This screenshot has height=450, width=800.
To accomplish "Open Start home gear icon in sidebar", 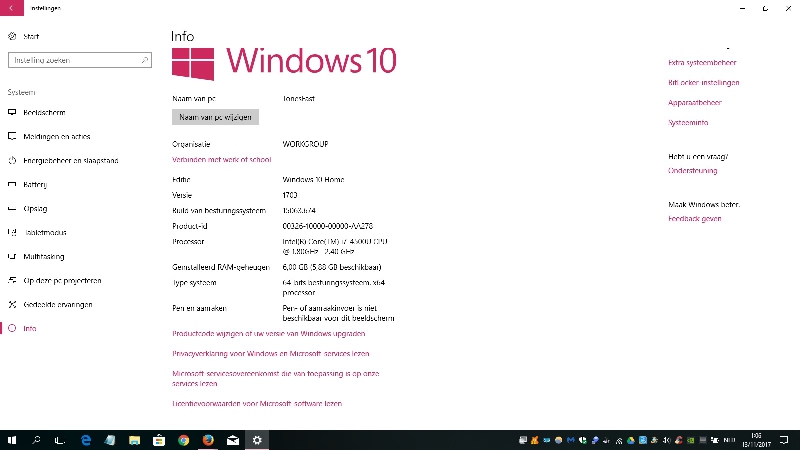I will click(x=12, y=36).
